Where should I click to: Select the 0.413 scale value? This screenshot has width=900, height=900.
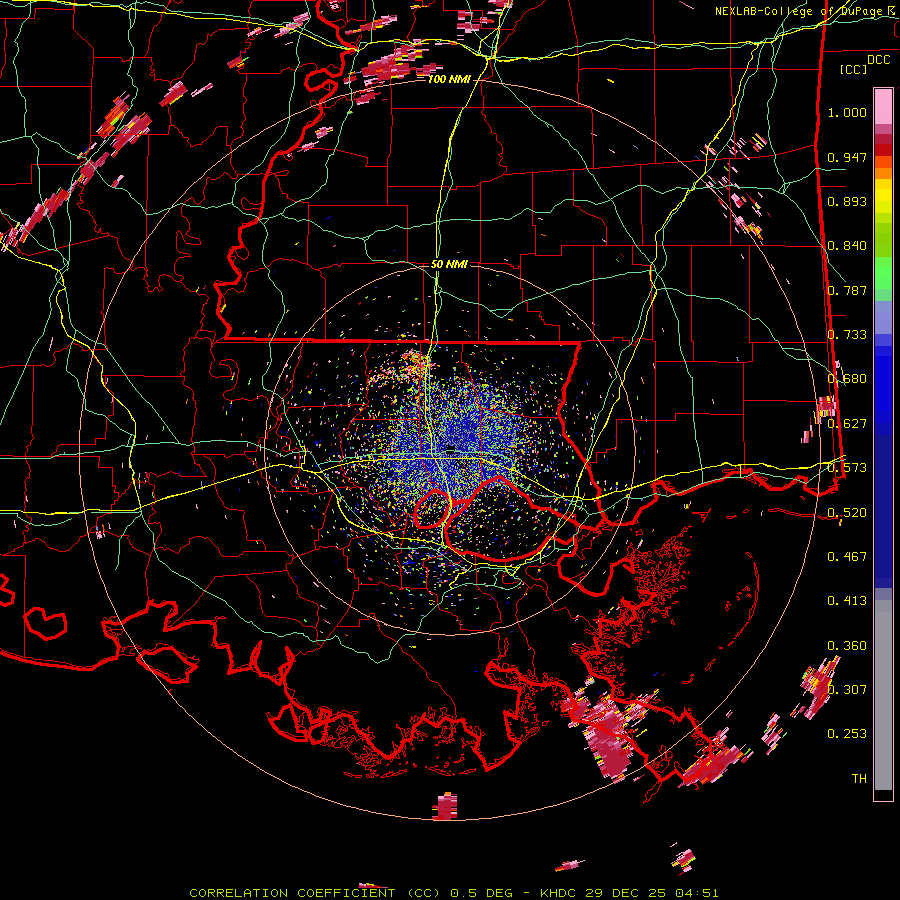[847, 600]
